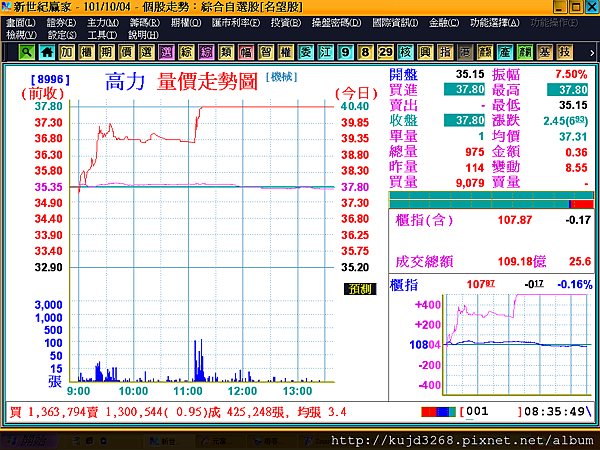Click the 櫃指 change percentage -0.16%
The width and height of the screenshot is (600, 450).
point(575,284)
